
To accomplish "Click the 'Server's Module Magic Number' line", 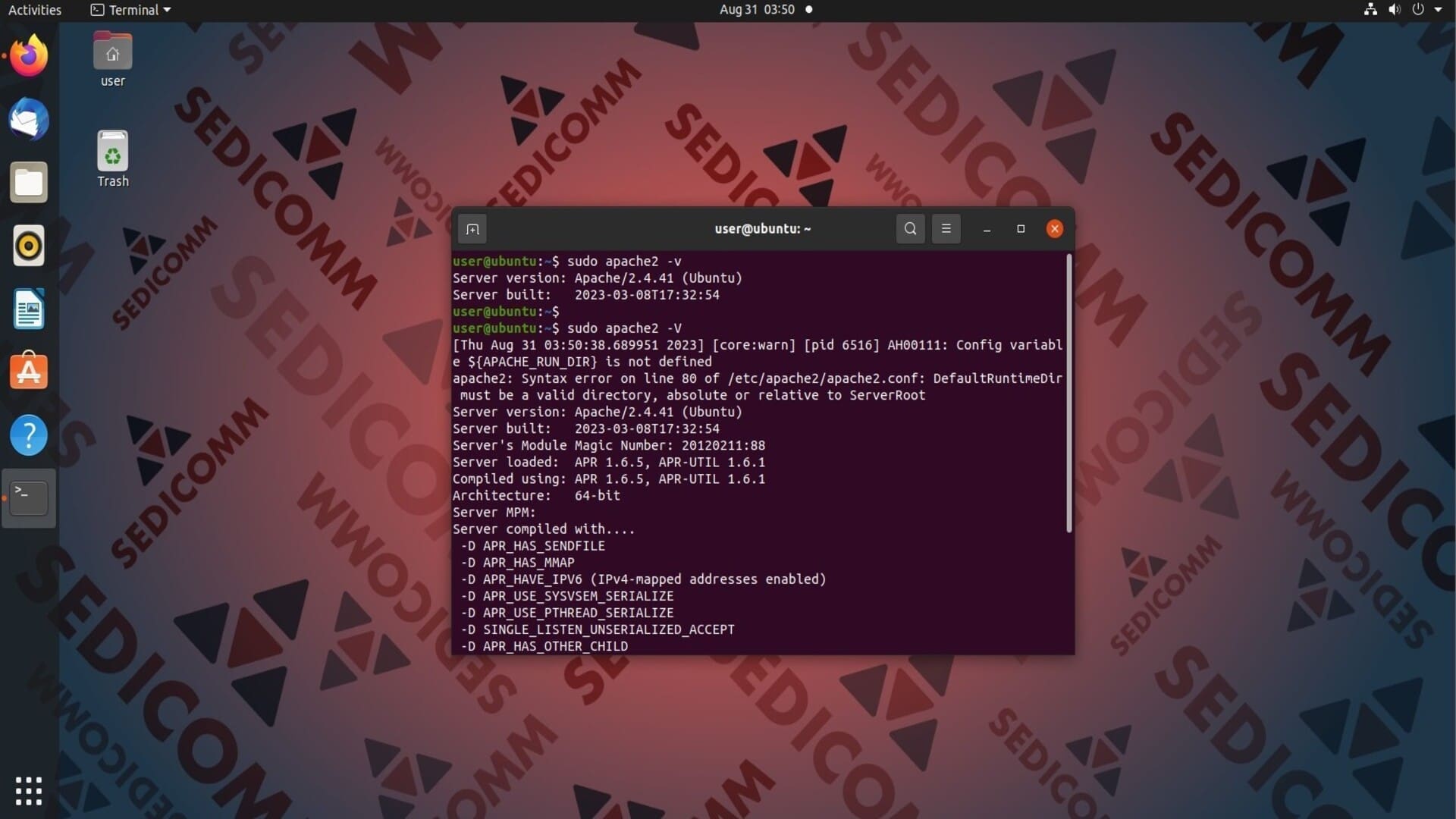I will (x=608, y=445).
